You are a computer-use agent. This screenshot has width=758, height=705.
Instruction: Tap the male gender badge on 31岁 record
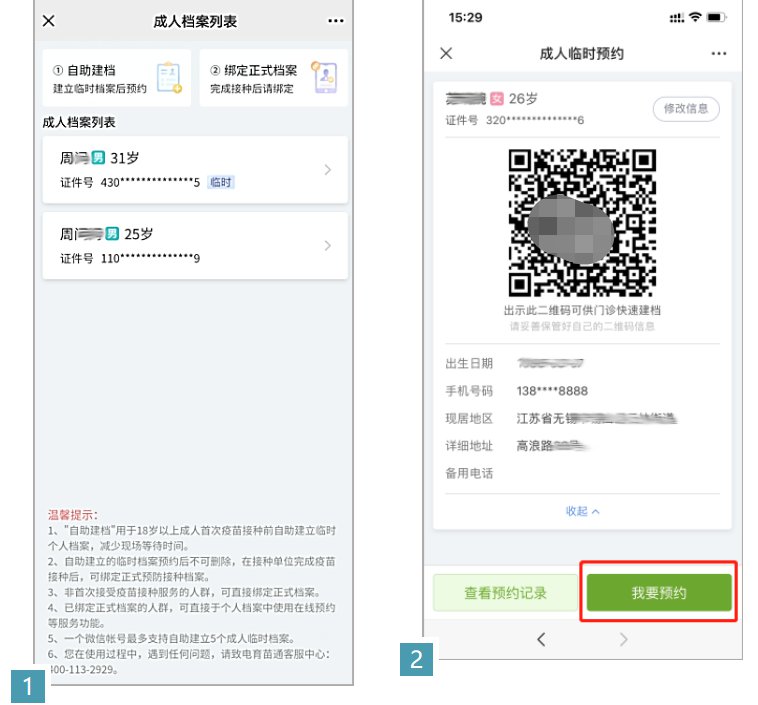pyautogui.click(x=98, y=158)
